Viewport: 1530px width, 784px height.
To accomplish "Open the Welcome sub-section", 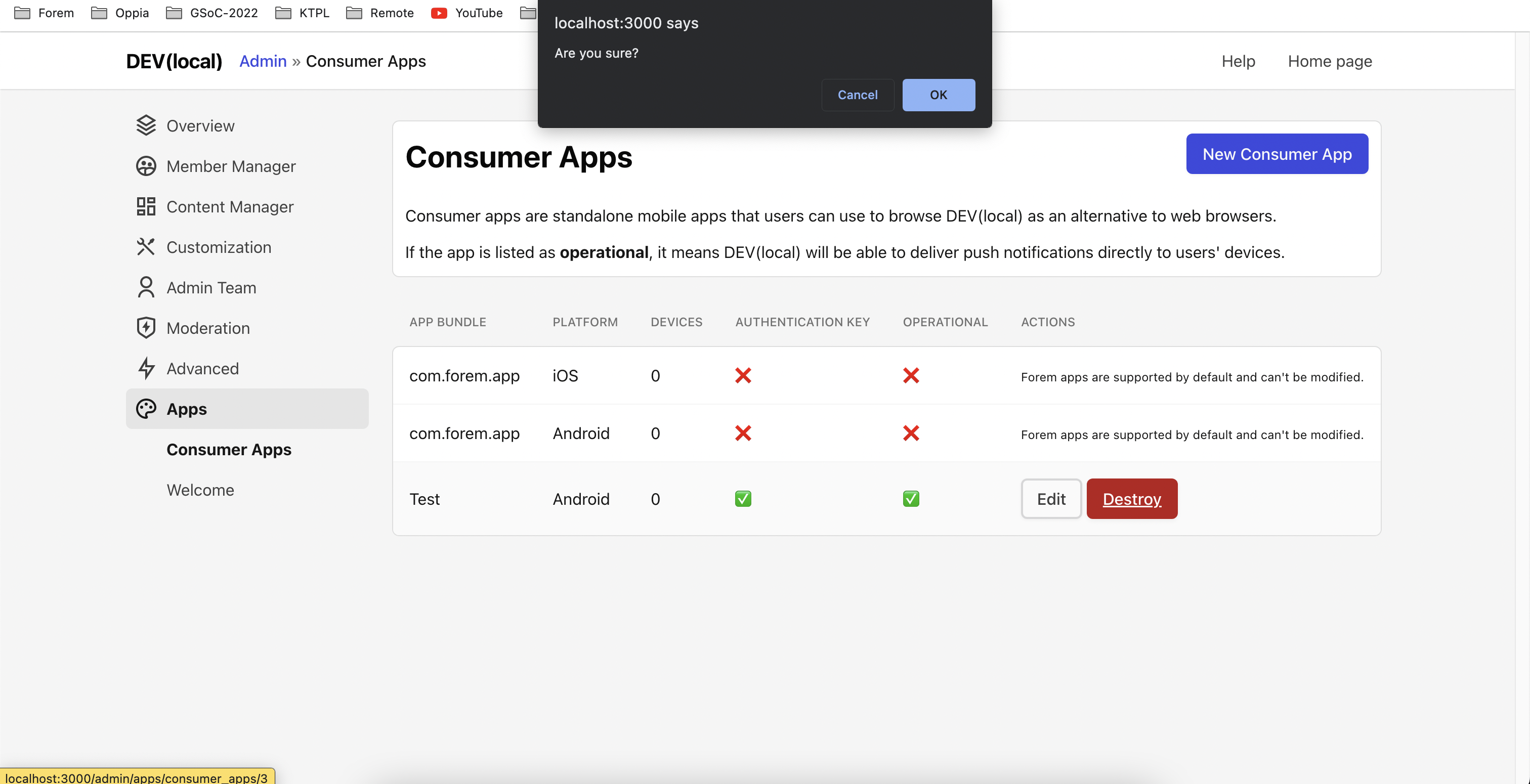I will pos(200,490).
